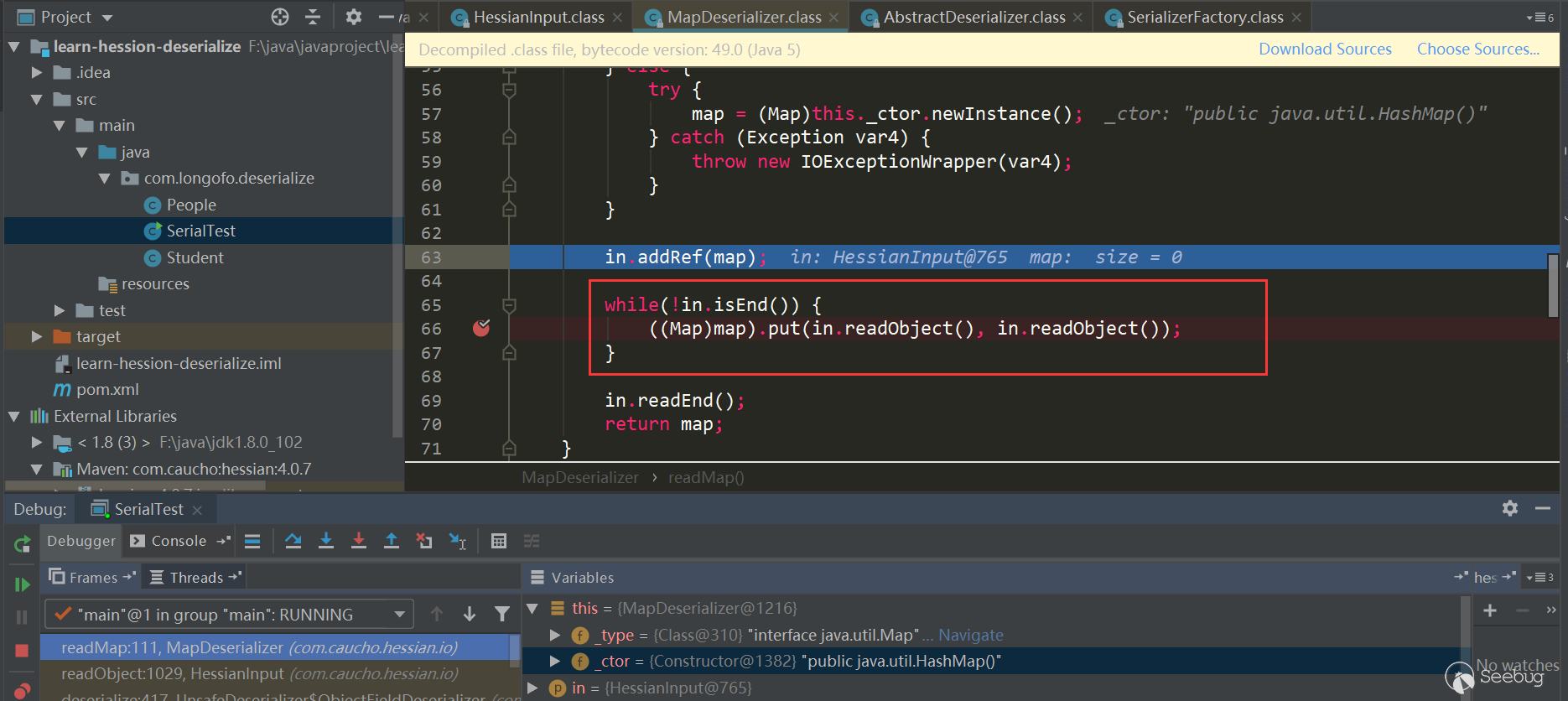Open the thread selector dropdown
Viewport: 1568px width, 701px height.
[x=399, y=615]
